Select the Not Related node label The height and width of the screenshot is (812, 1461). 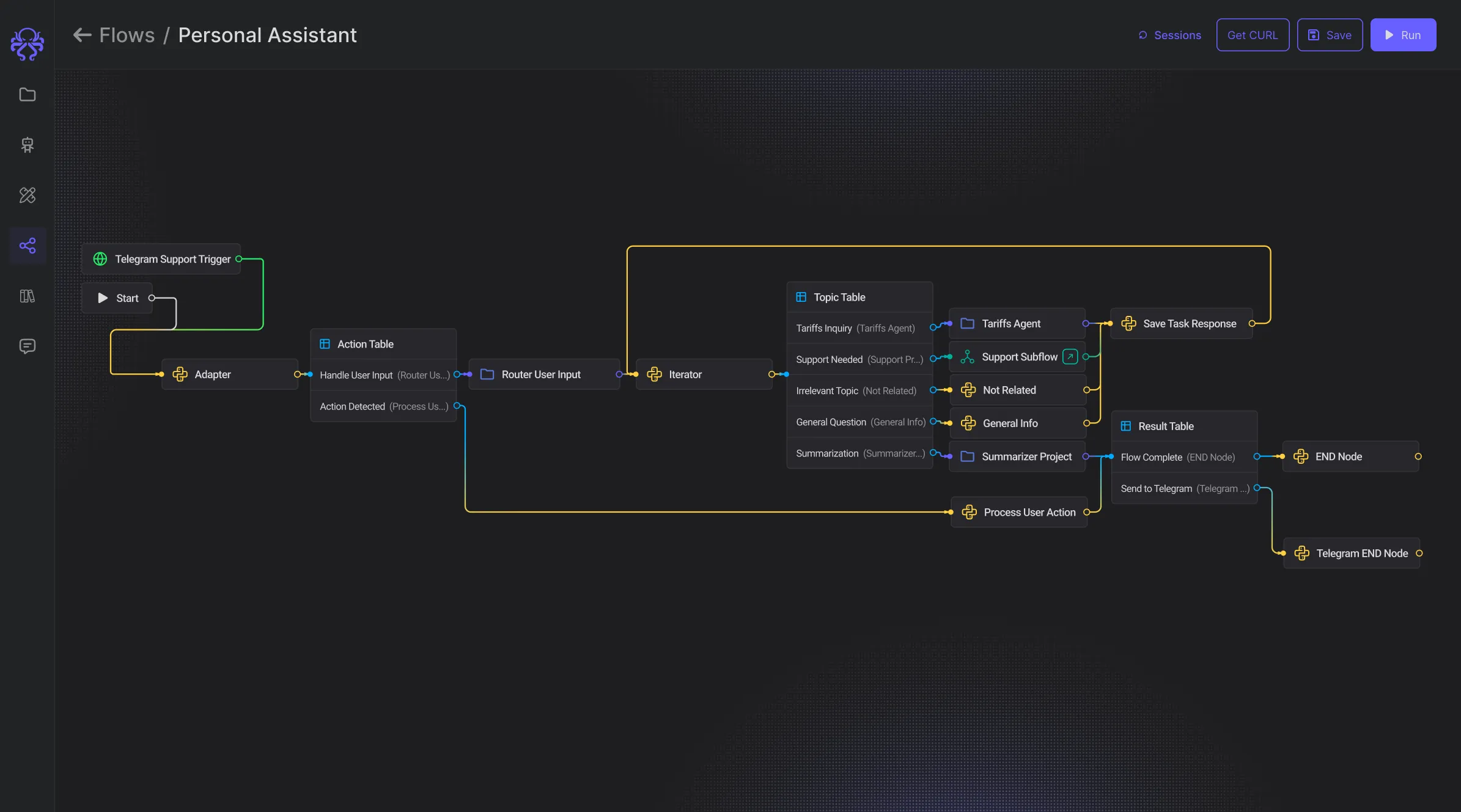(1009, 390)
